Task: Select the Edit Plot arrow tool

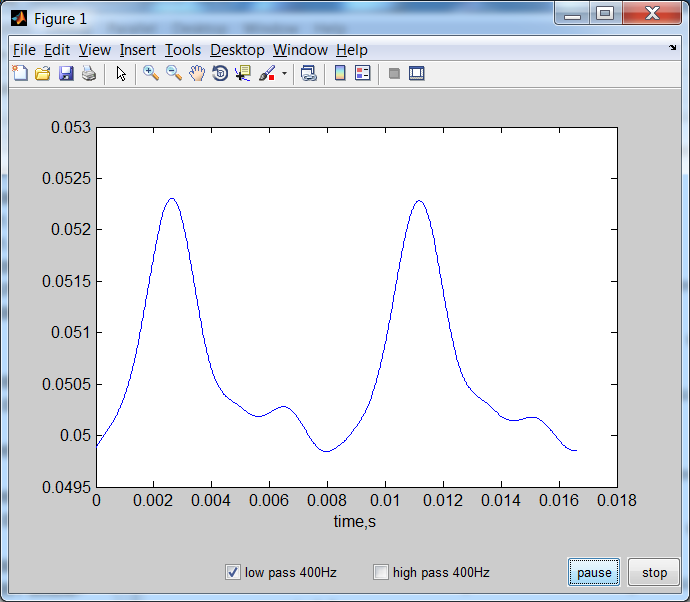Action: 121,73
